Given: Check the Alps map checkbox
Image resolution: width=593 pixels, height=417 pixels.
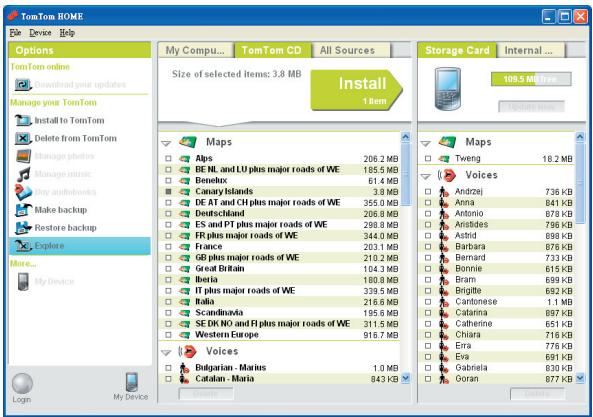Looking at the screenshot, I should coord(168,159).
